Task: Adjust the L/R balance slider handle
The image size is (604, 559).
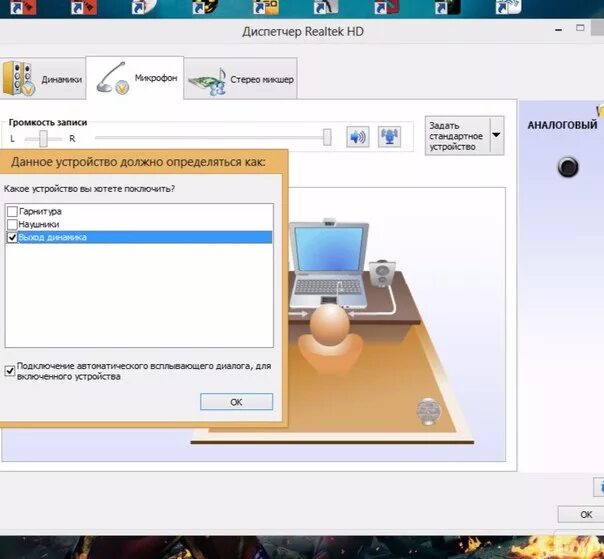Action: pyautogui.click(x=44, y=138)
